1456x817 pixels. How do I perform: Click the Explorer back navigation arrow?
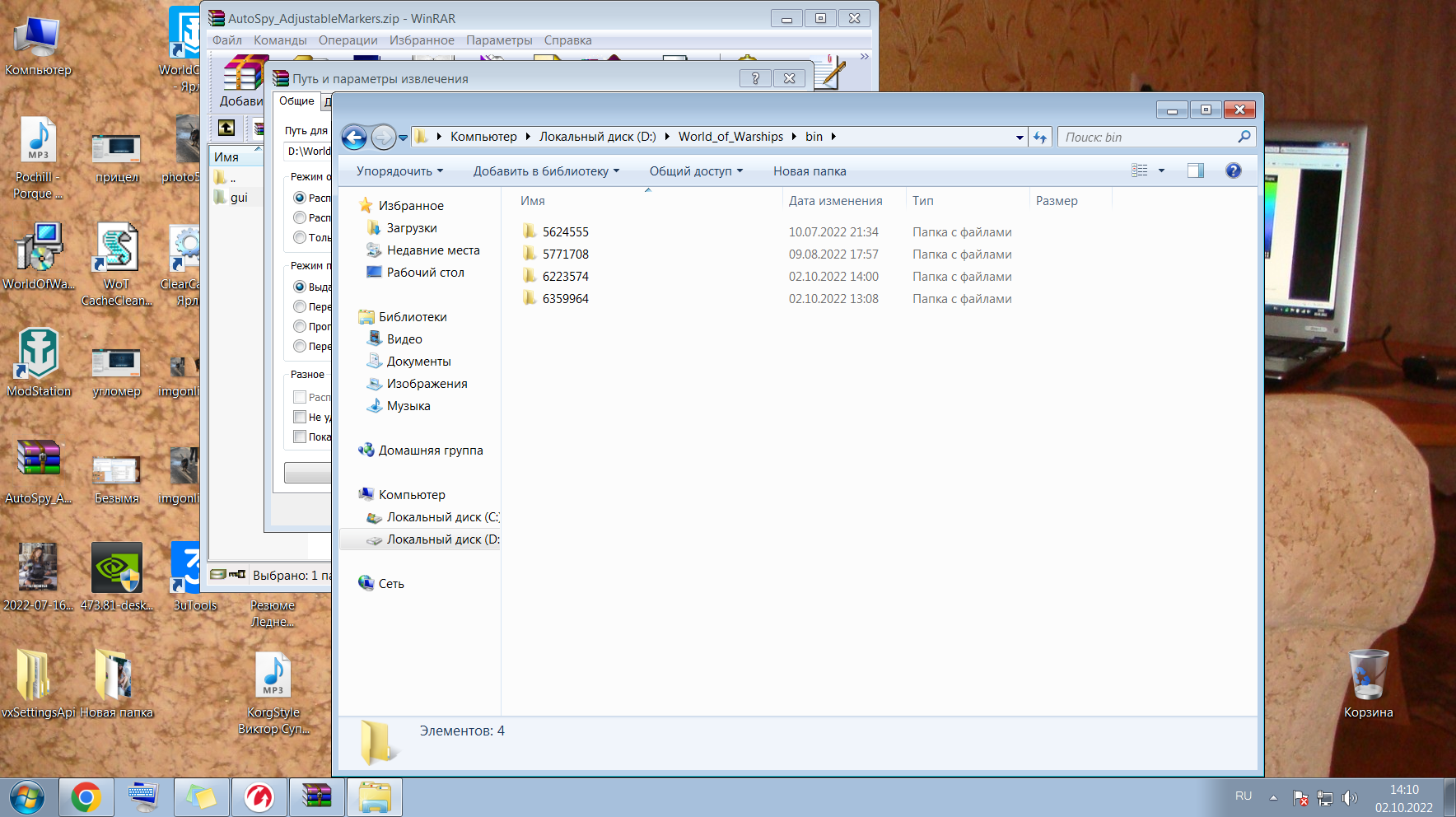point(354,137)
